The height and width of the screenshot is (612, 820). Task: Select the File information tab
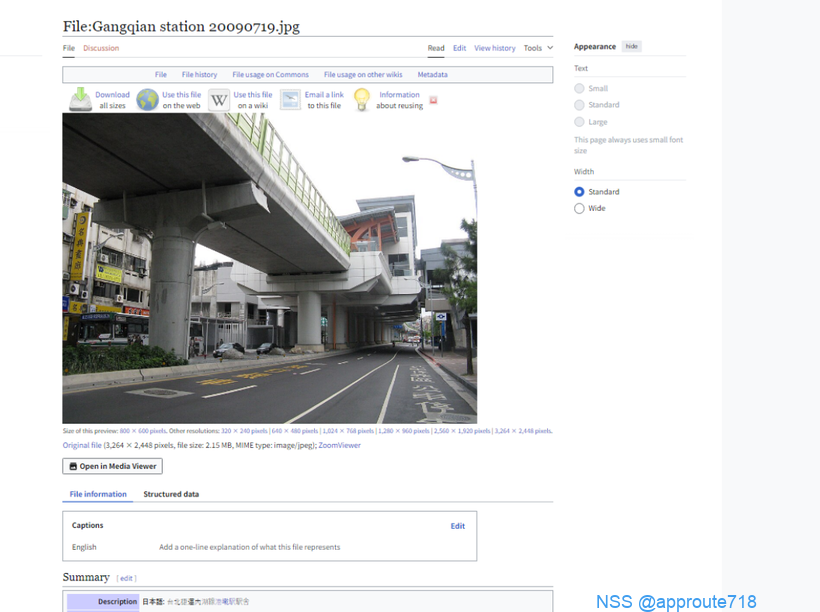(x=98, y=494)
